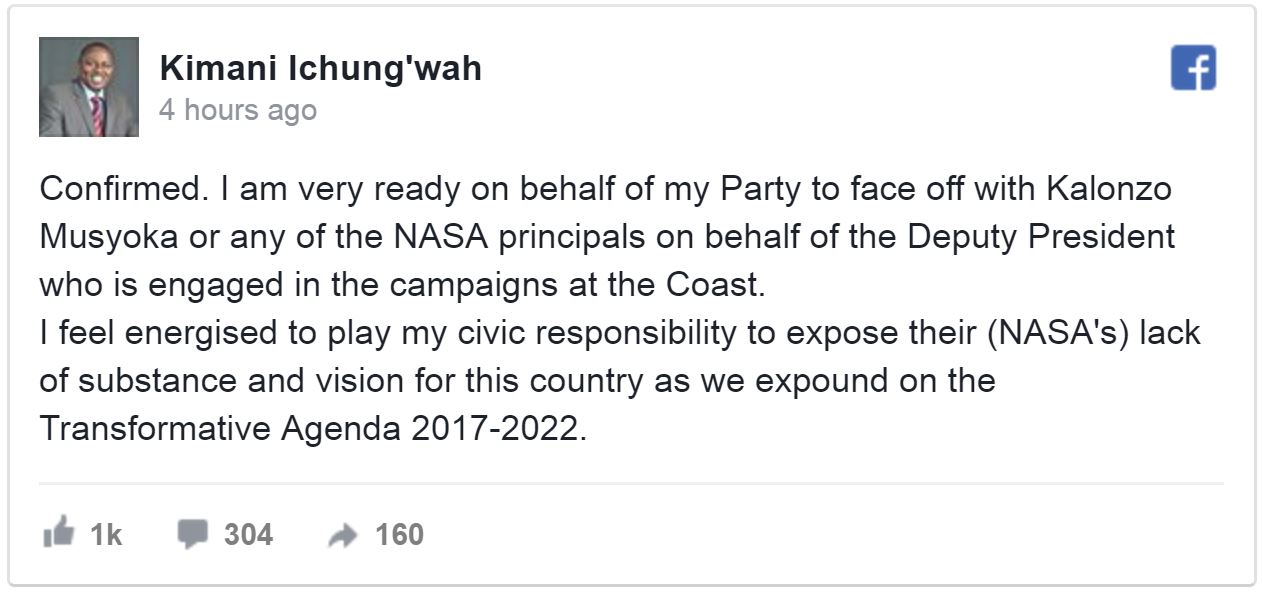Screen dimensions: 1263x595
Task: Click the comment bubble icon
Action: (x=191, y=534)
